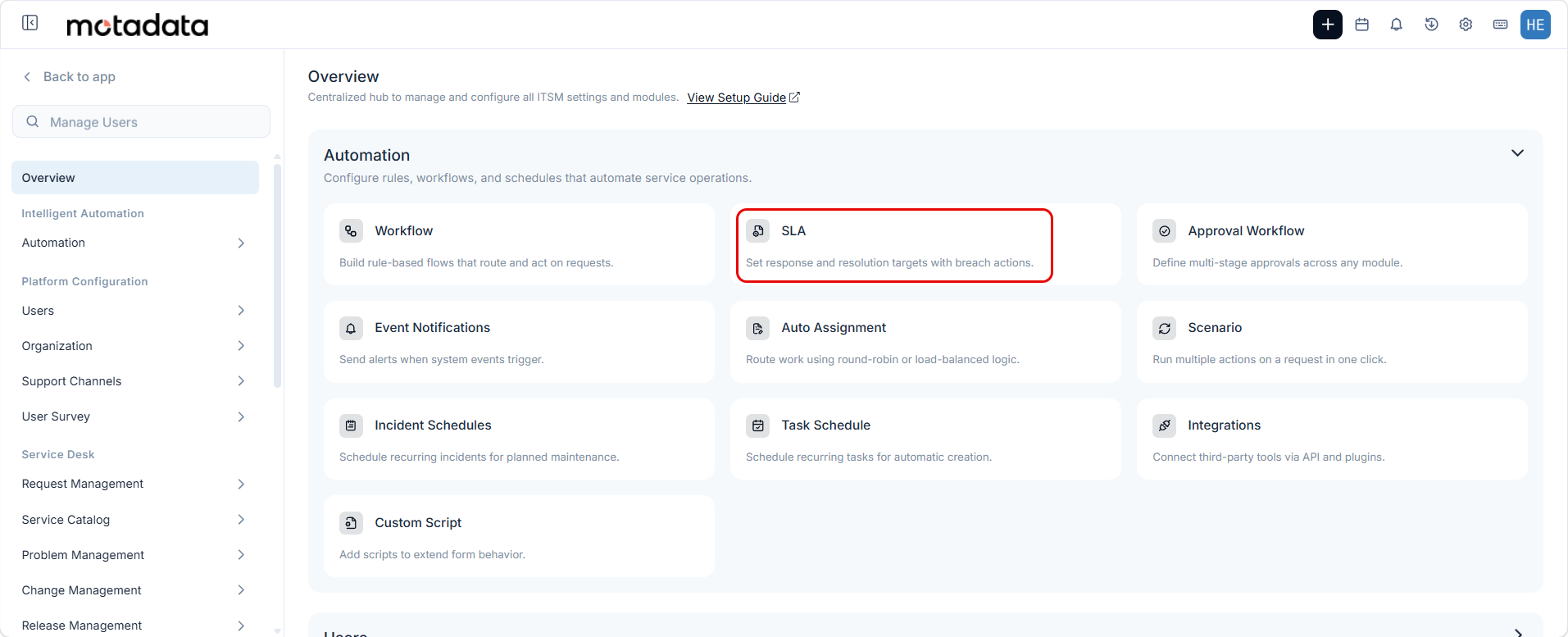The image size is (1568, 637).
Task: Click the Manage Users search field
Action: (x=141, y=121)
